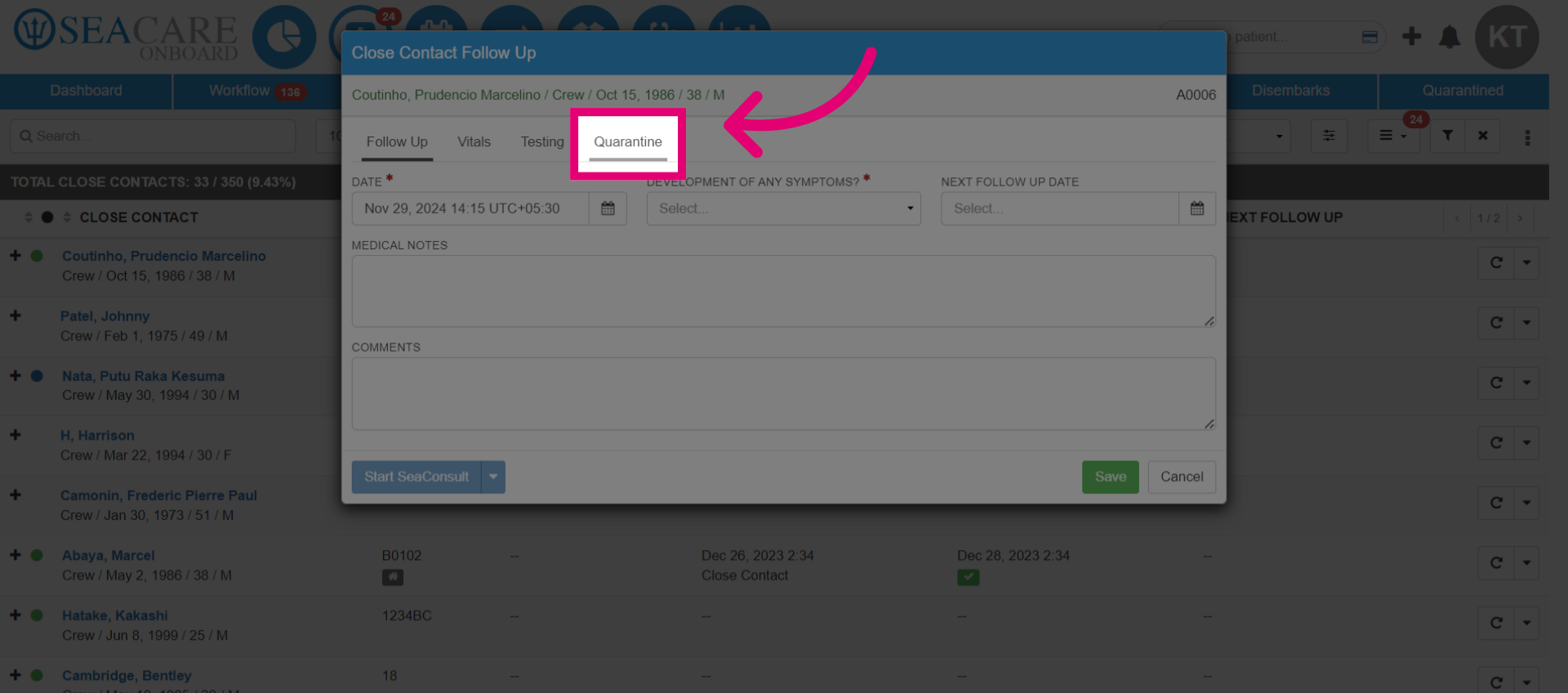
Task: Click refresh icon in Abaya, Marcel row
Action: click(1496, 562)
